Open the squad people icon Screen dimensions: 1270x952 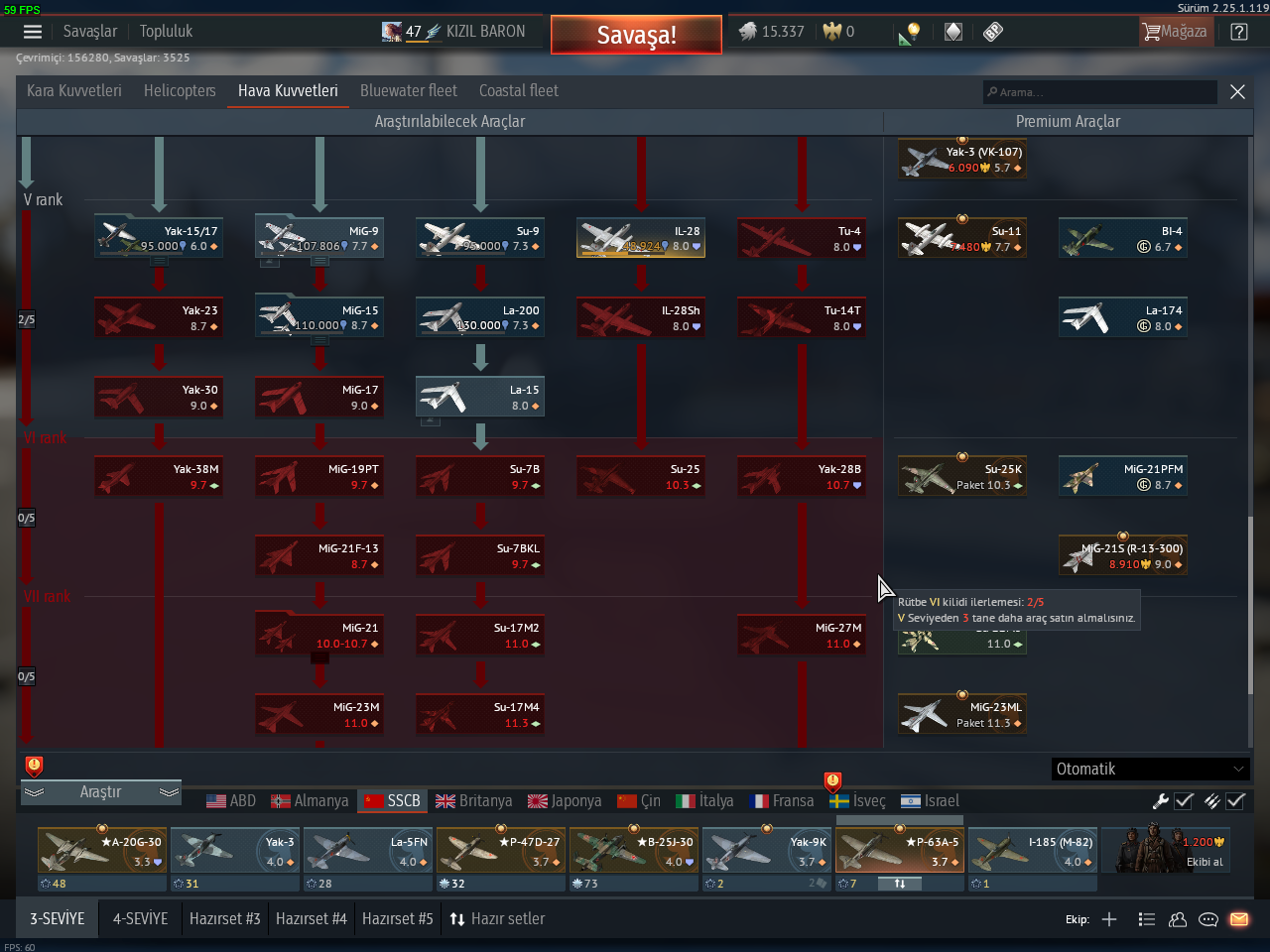coord(1178,919)
